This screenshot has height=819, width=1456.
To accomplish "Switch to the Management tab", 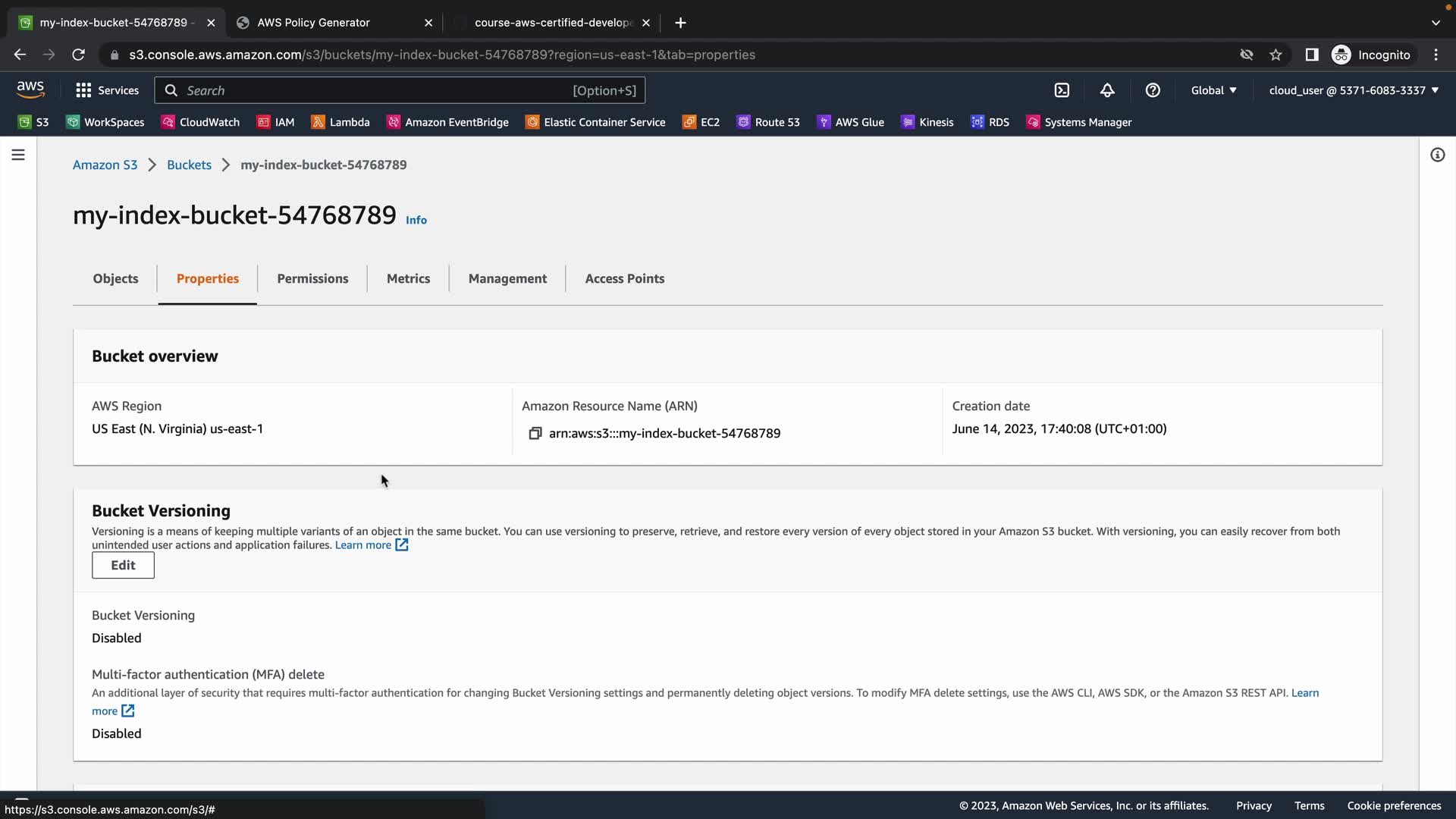I will coord(507,278).
